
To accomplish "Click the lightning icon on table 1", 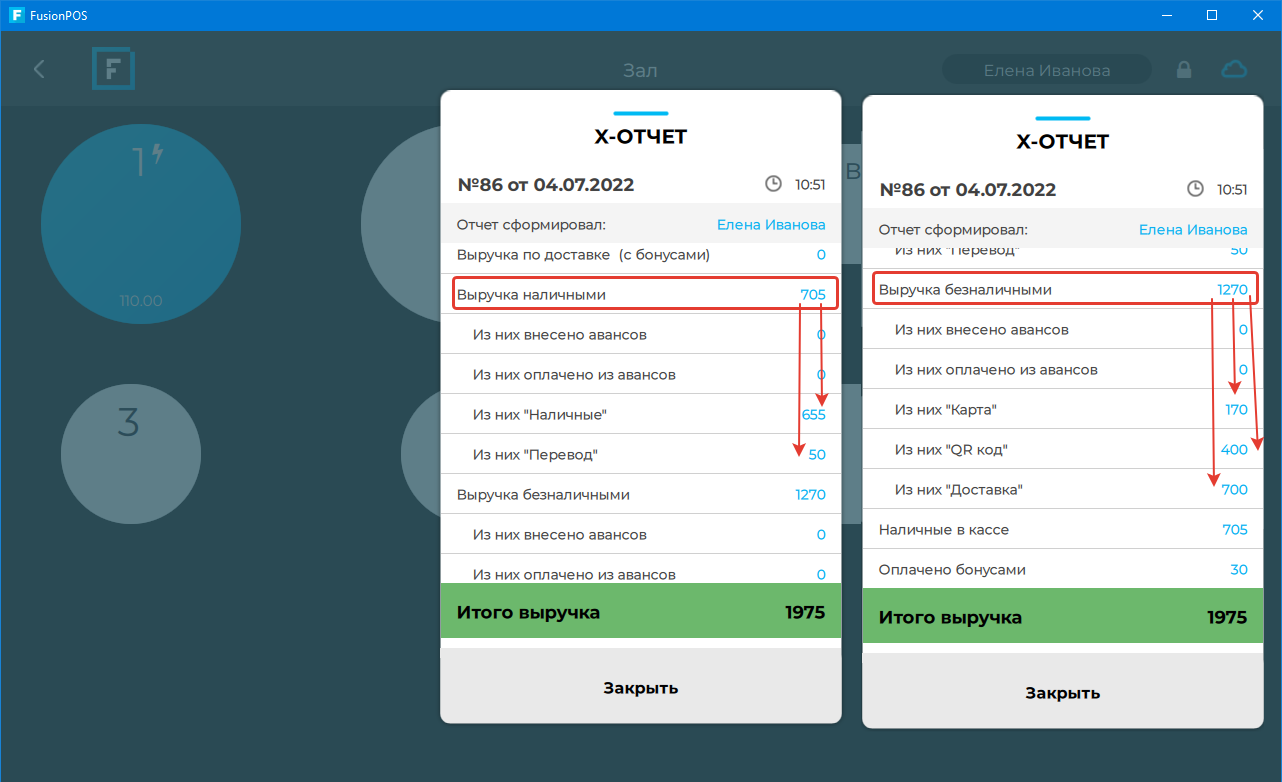I will point(157,154).
